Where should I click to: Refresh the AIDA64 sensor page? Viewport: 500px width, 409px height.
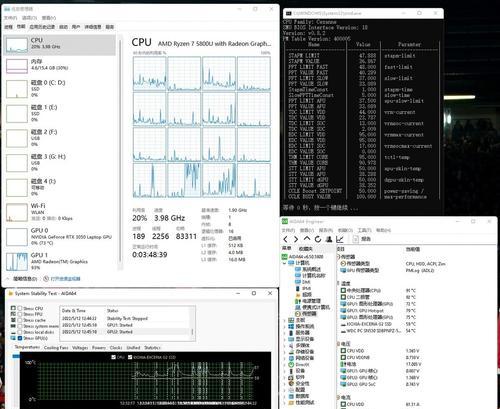click(318, 239)
